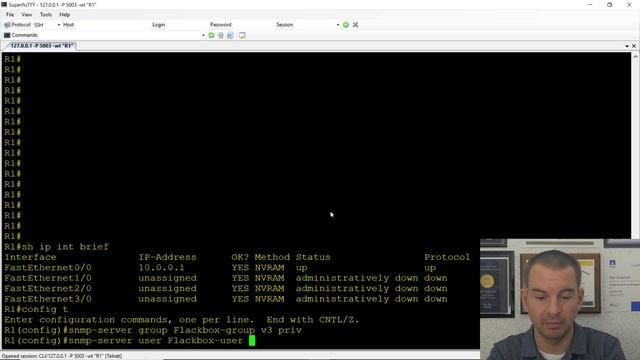
Task: Click the Commands input field
Action: [x=120, y=35]
